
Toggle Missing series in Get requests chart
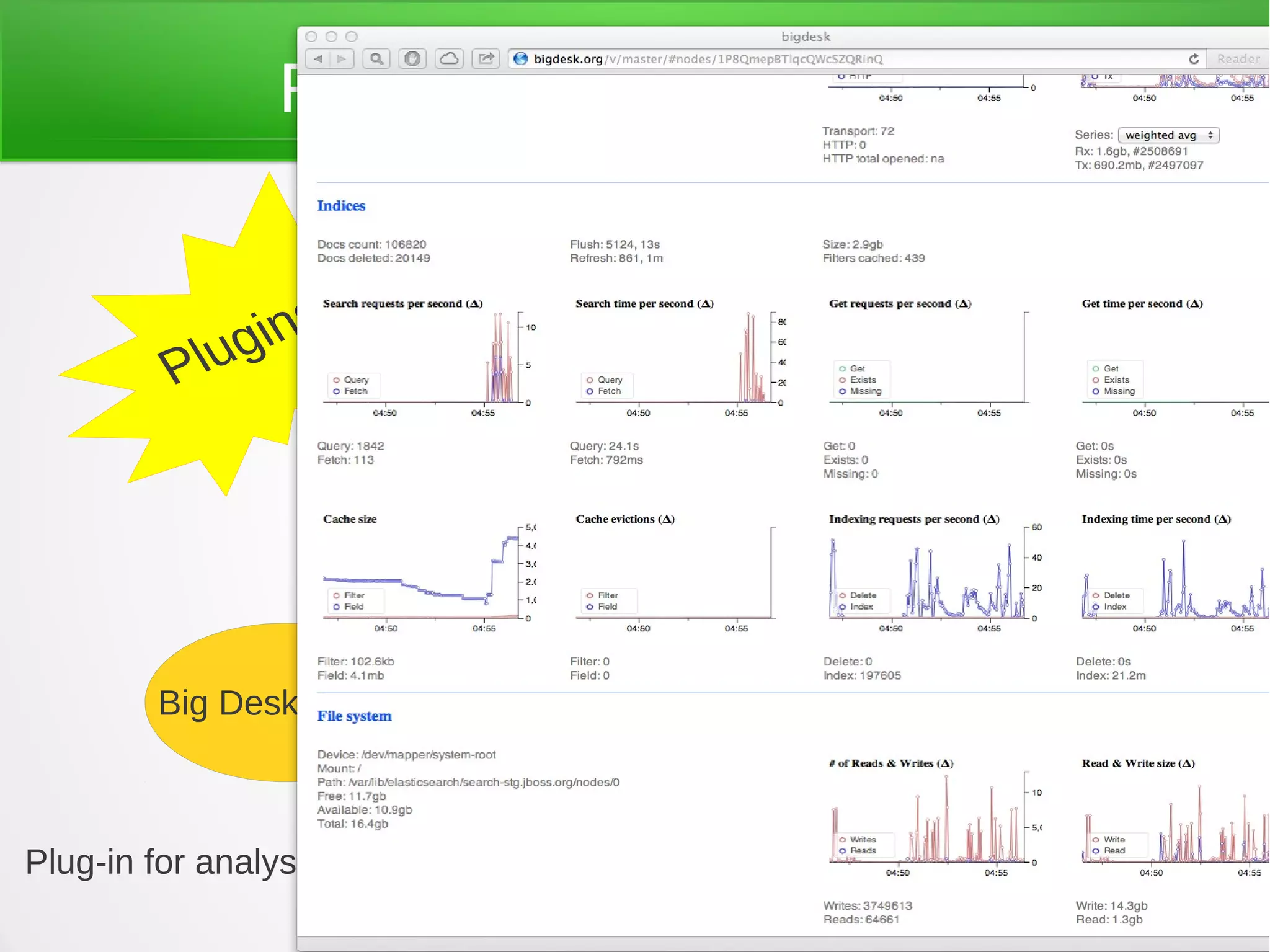860,391
